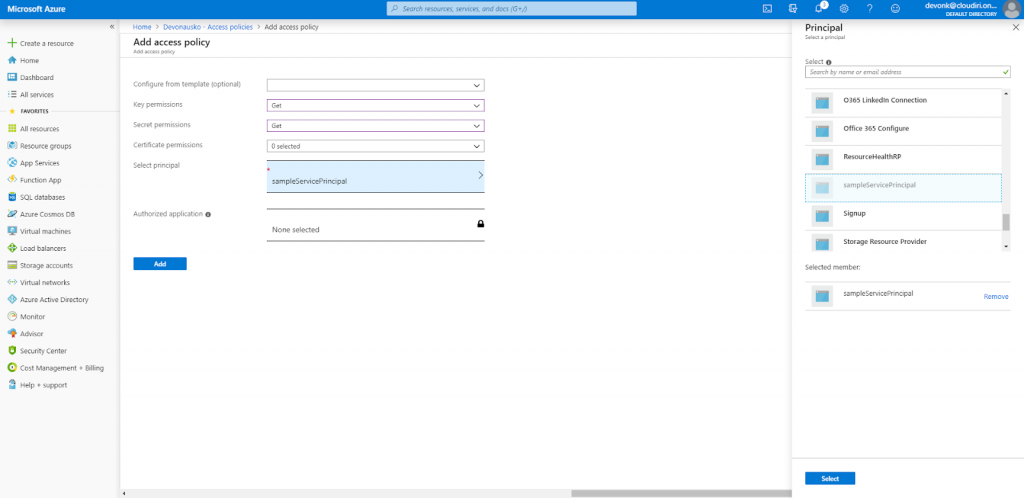The height and width of the screenshot is (498, 1024).
Task: Open Key permissions dropdown
Action: click(376, 105)
